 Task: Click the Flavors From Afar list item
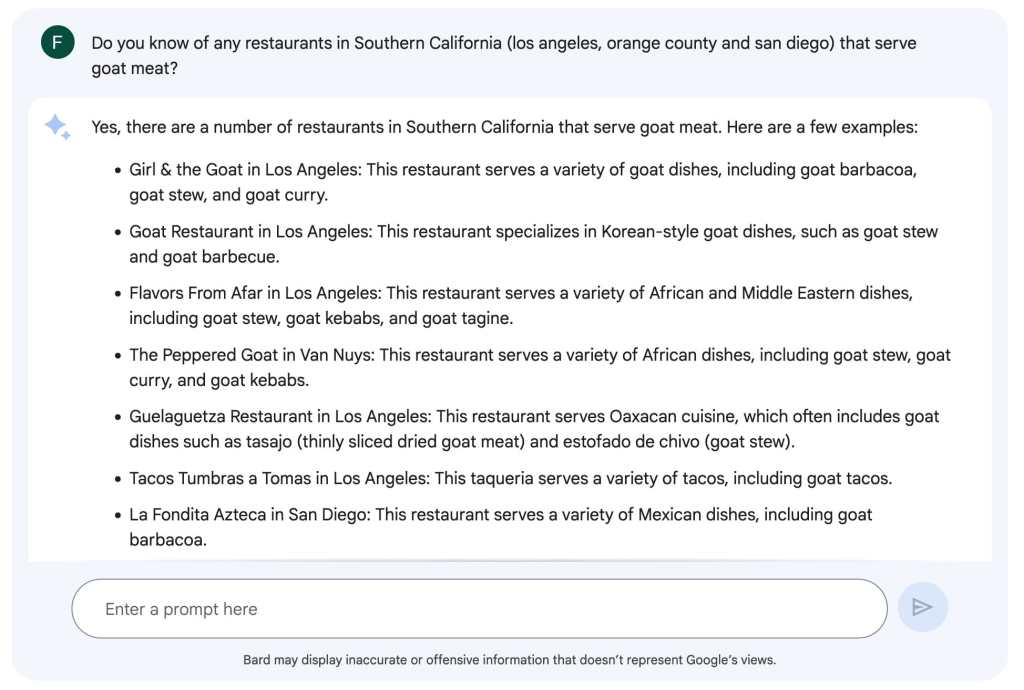[520, 306]
